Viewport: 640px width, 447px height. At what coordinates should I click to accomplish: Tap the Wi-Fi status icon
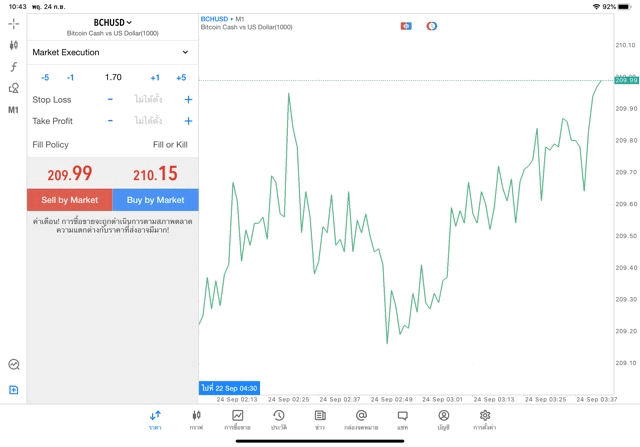(596, 7)
